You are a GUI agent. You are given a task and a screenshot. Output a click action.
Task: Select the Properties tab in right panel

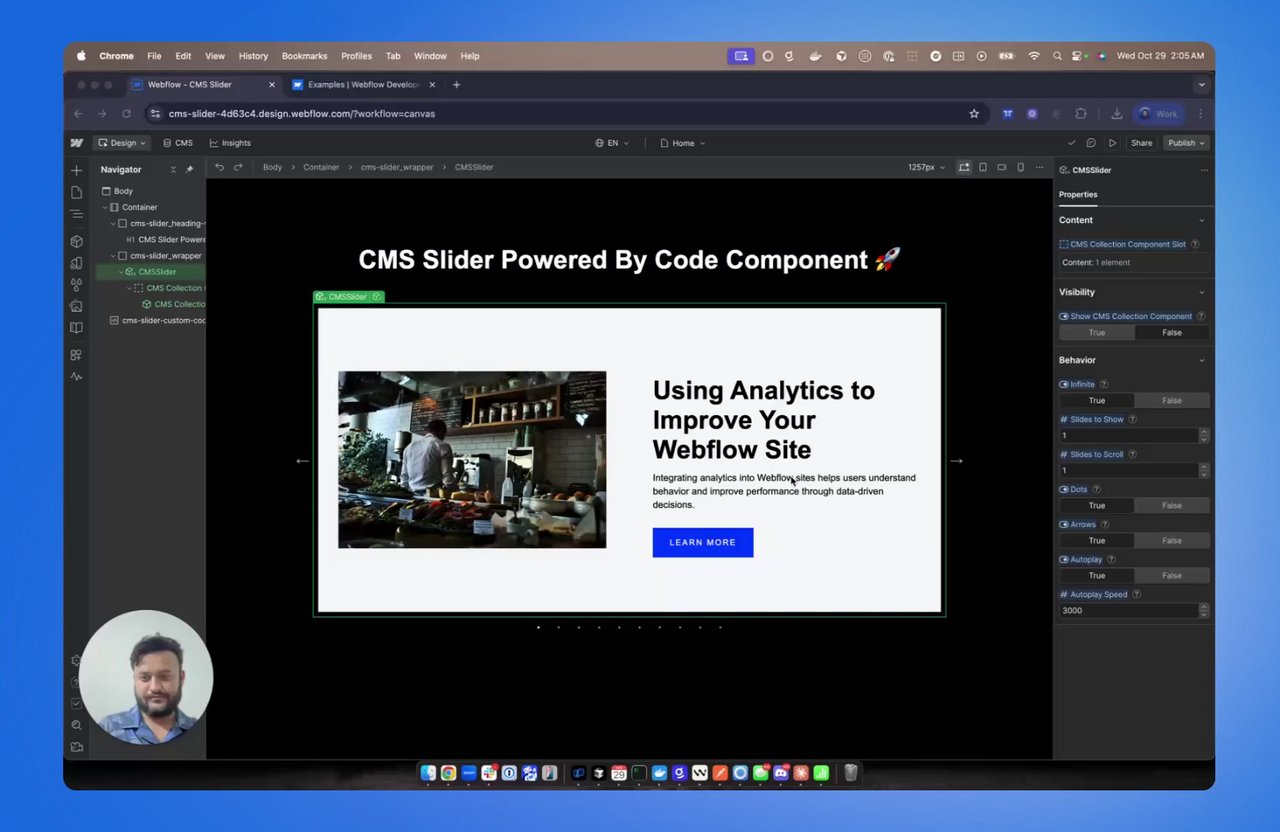pyautogui.click(x=1078, y=194)
